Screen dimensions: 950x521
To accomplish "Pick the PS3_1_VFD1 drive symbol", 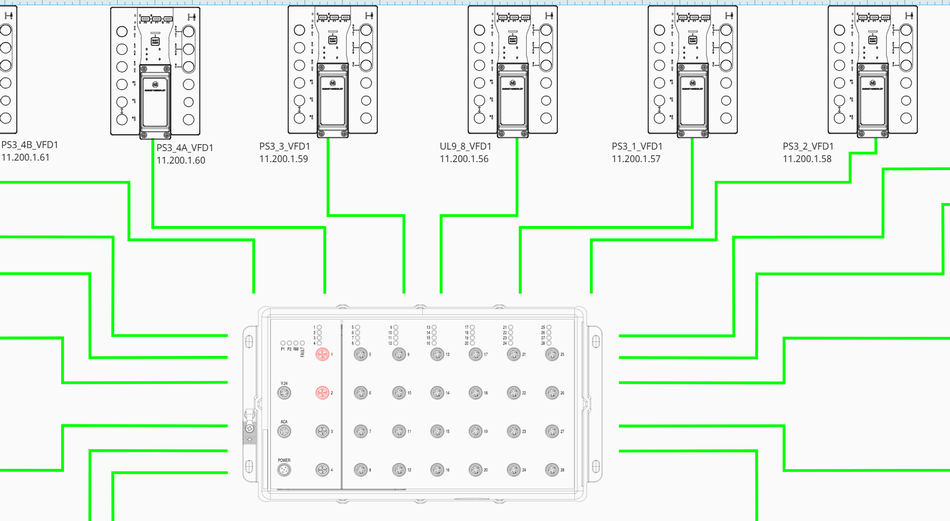I will (x=691, y=70).
